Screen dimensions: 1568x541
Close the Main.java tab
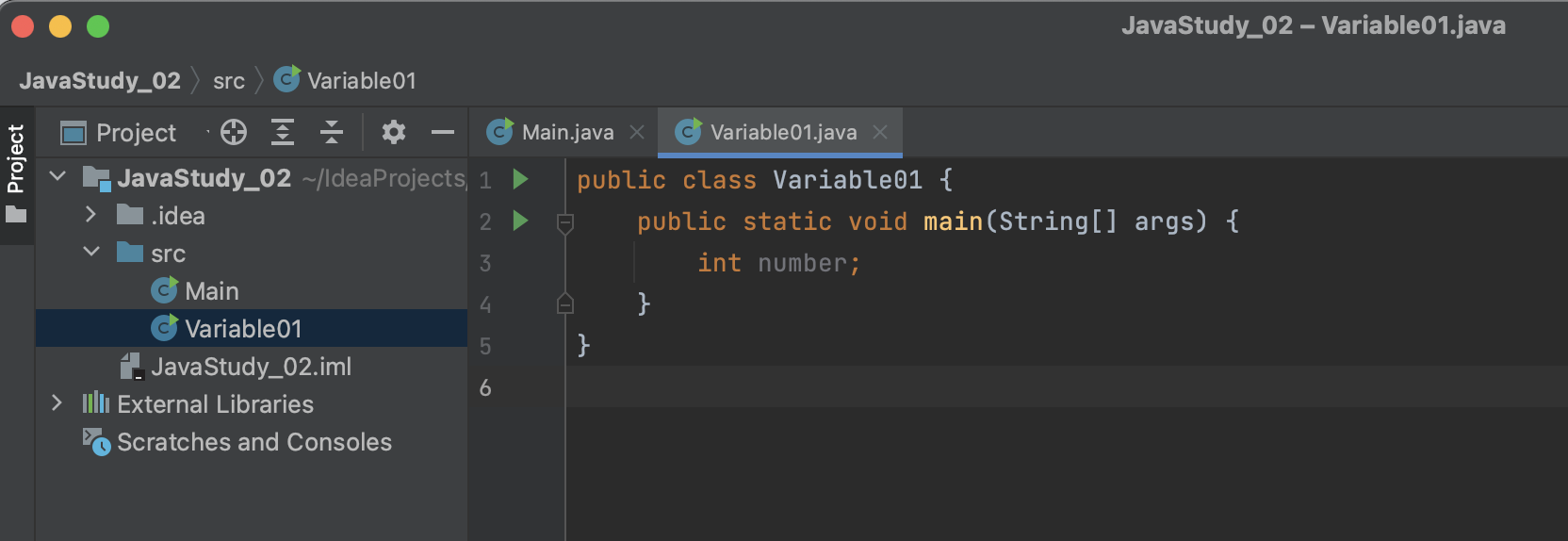point(637,132)
